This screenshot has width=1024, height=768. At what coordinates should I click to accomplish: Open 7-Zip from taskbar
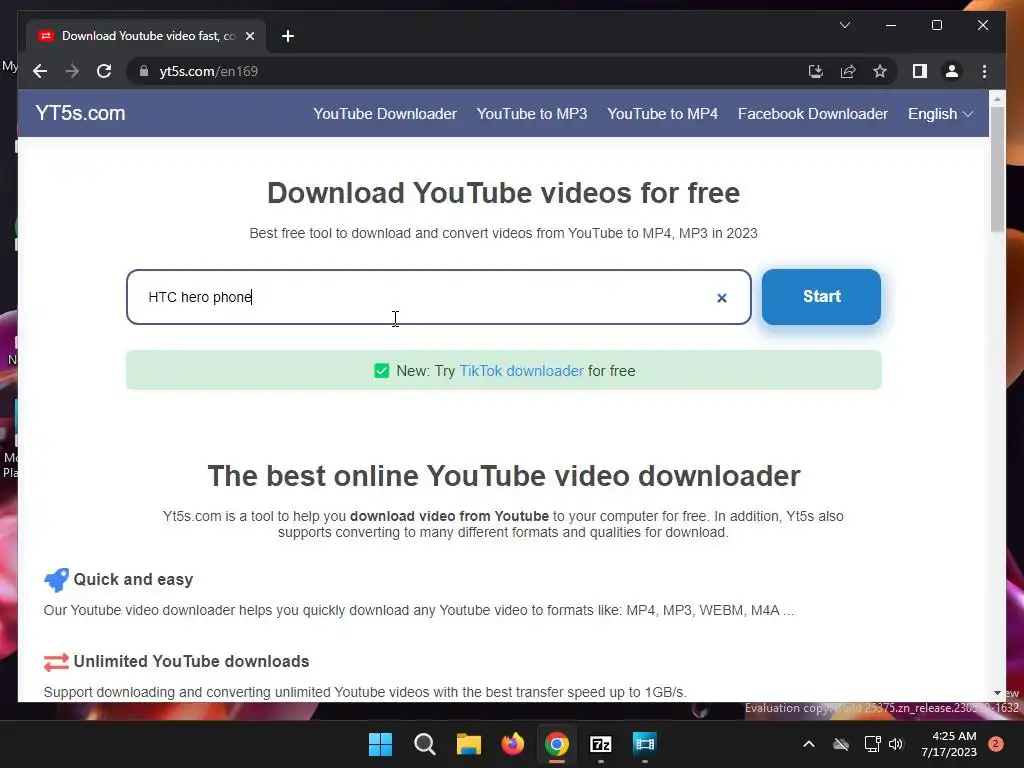pyautogui.click(x=600, y=744)
